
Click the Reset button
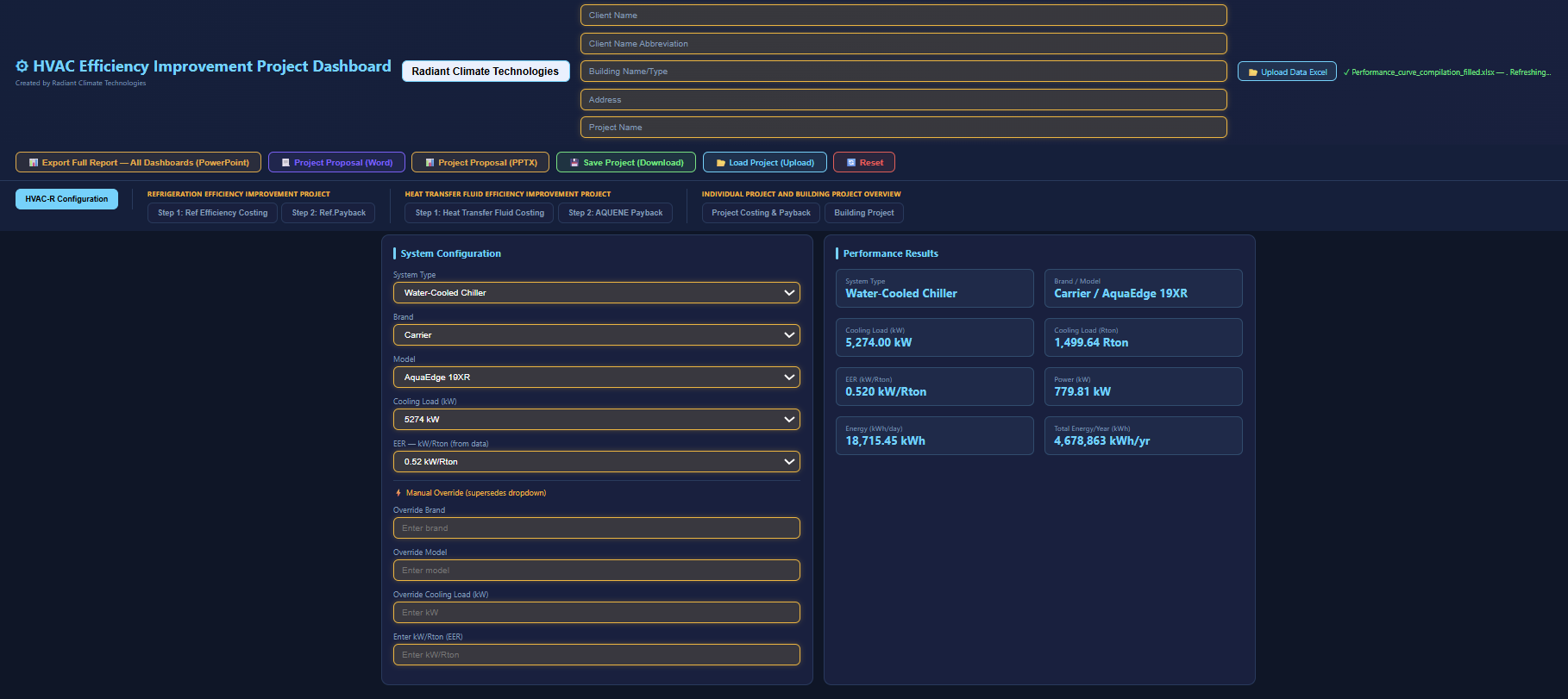point(864,163)
